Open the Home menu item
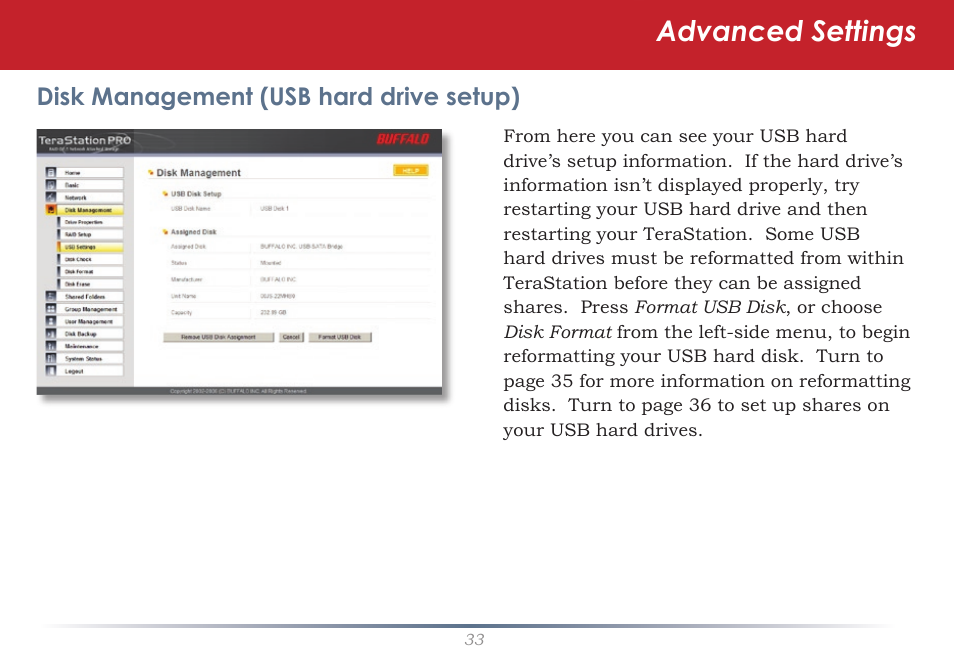 (x=91, y=173)
